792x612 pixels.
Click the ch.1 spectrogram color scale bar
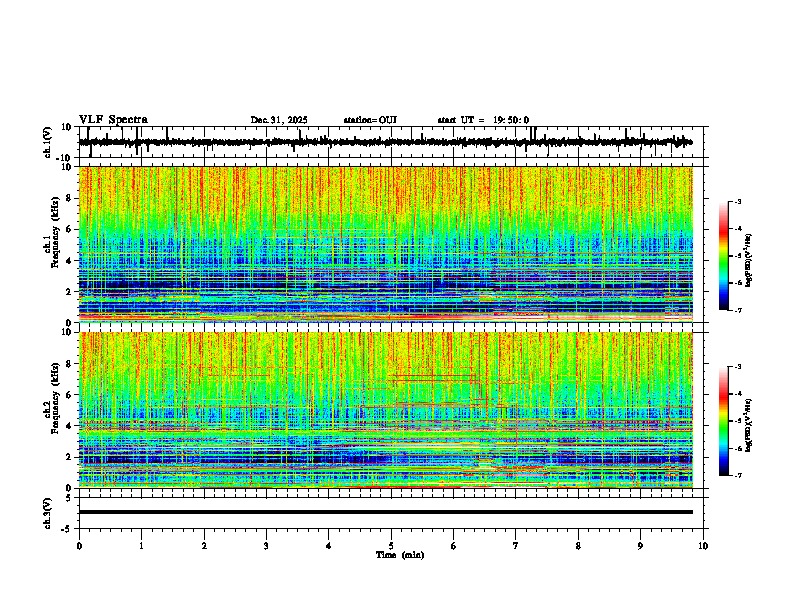pyautogui.click(x=724, y=256)
